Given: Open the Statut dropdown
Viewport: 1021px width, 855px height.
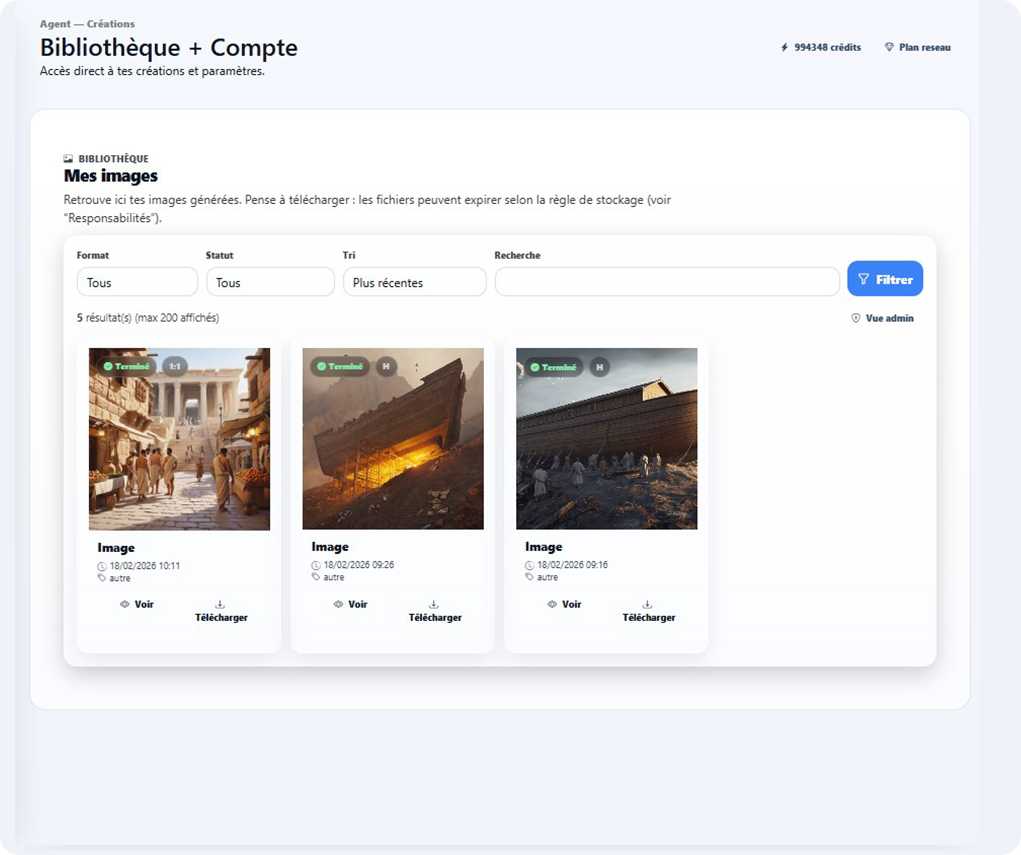Looking at the screenshot, I should coord(270,282).
